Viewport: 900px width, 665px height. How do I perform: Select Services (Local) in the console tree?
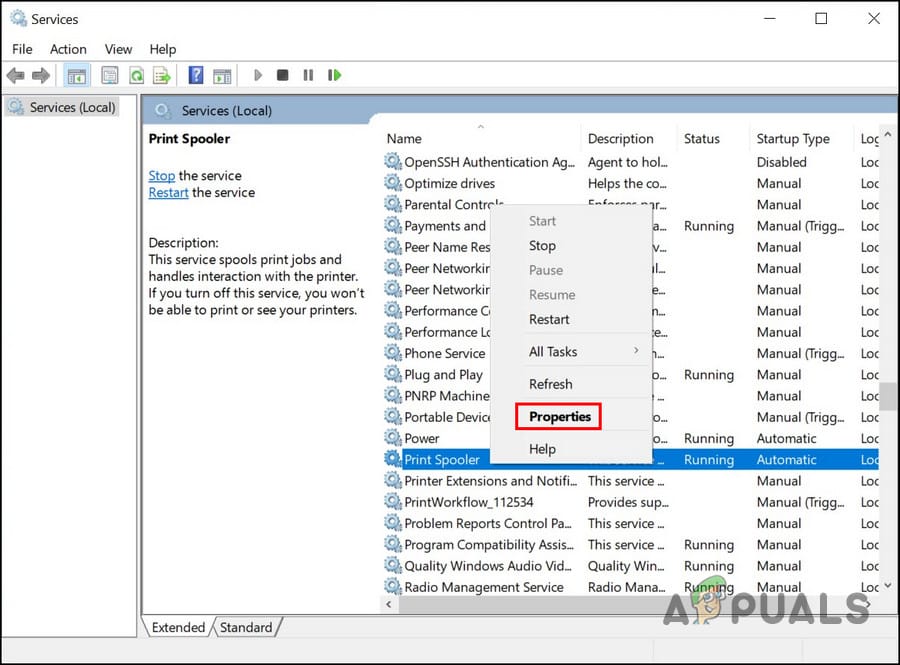pos(70,107)
